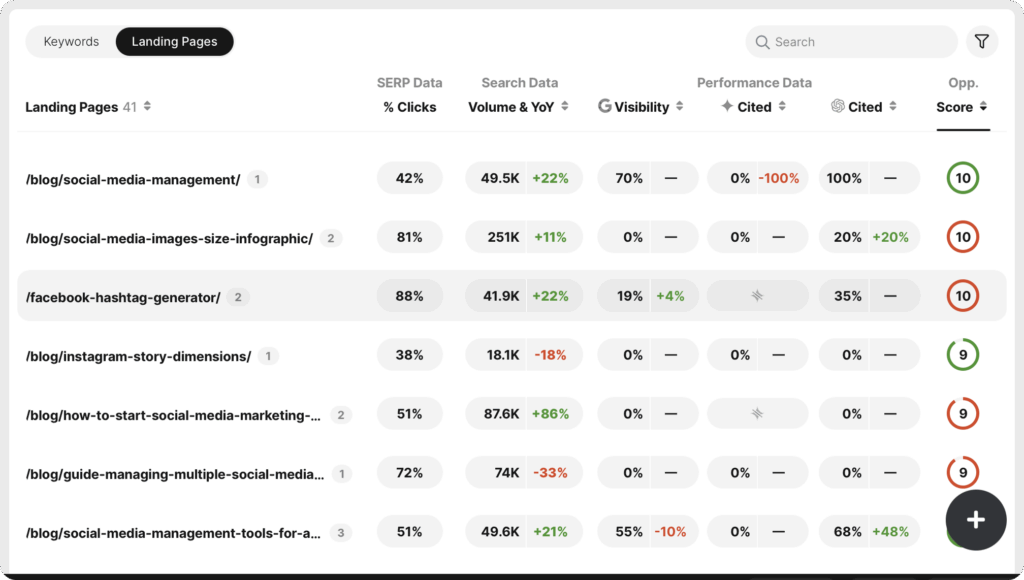Click the % Clicks column header
This screenshot has height=580, width=1024.
pos(410,107)
